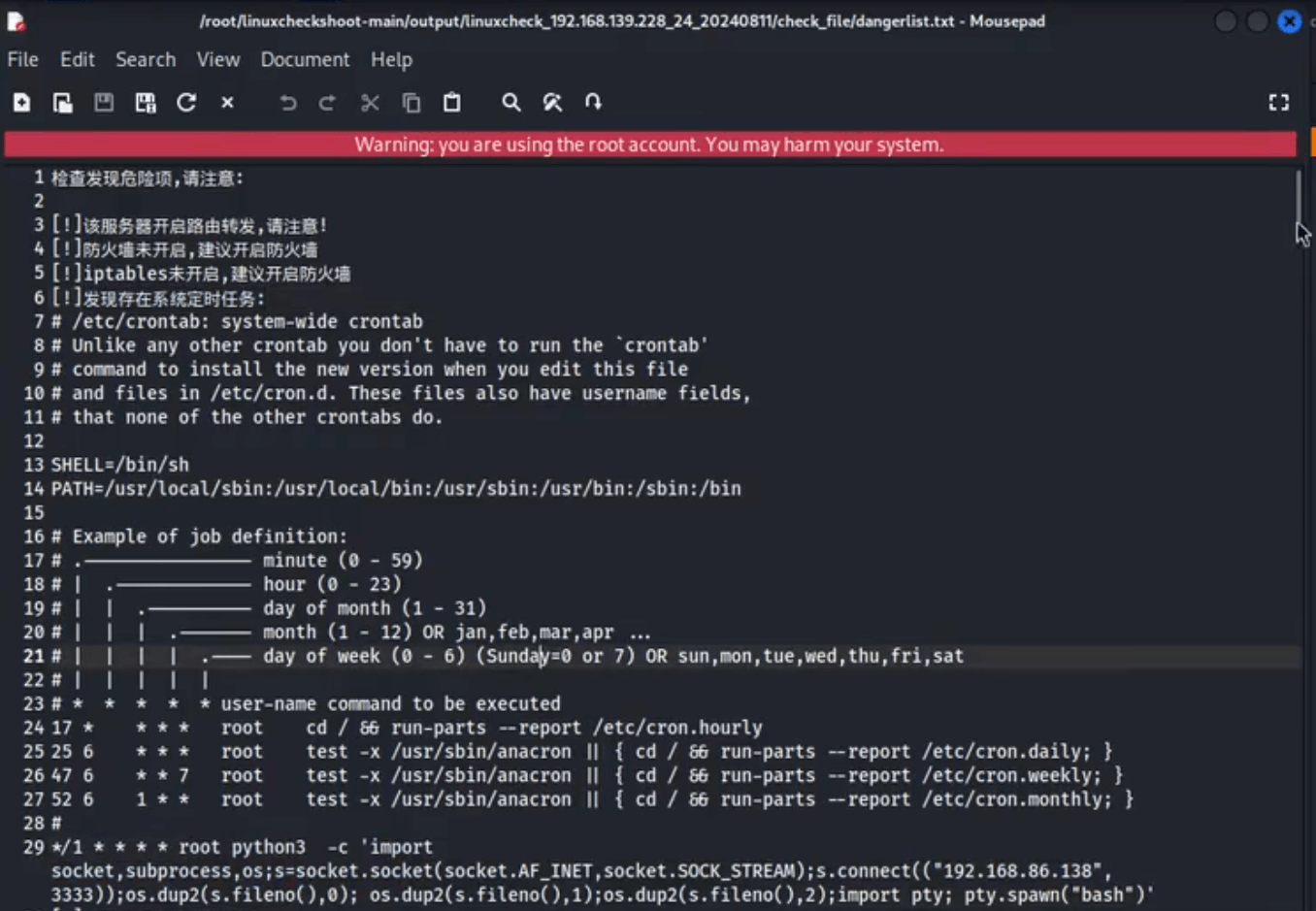The height and width of the screenshot is (911, 1316).
Task: Create a new document via toolbar icon
Action: [x=21, y=102]
